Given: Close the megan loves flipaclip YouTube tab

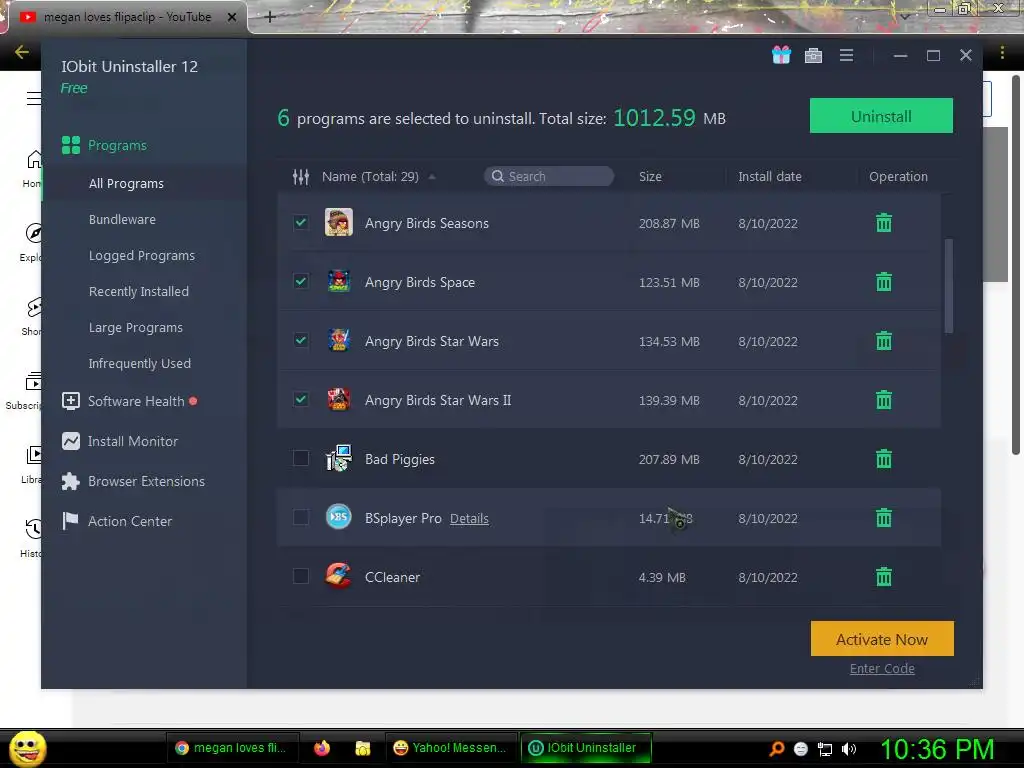Looking at the screenshot, I should pyautogui.click(x=231, y=17).
